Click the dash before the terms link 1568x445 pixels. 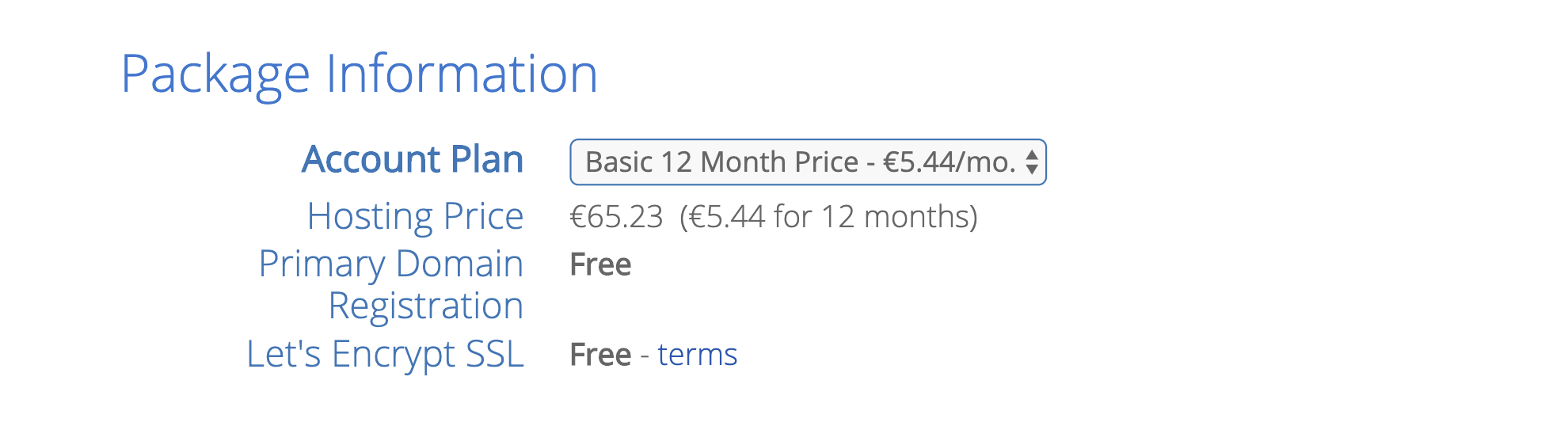pos(645,355)
